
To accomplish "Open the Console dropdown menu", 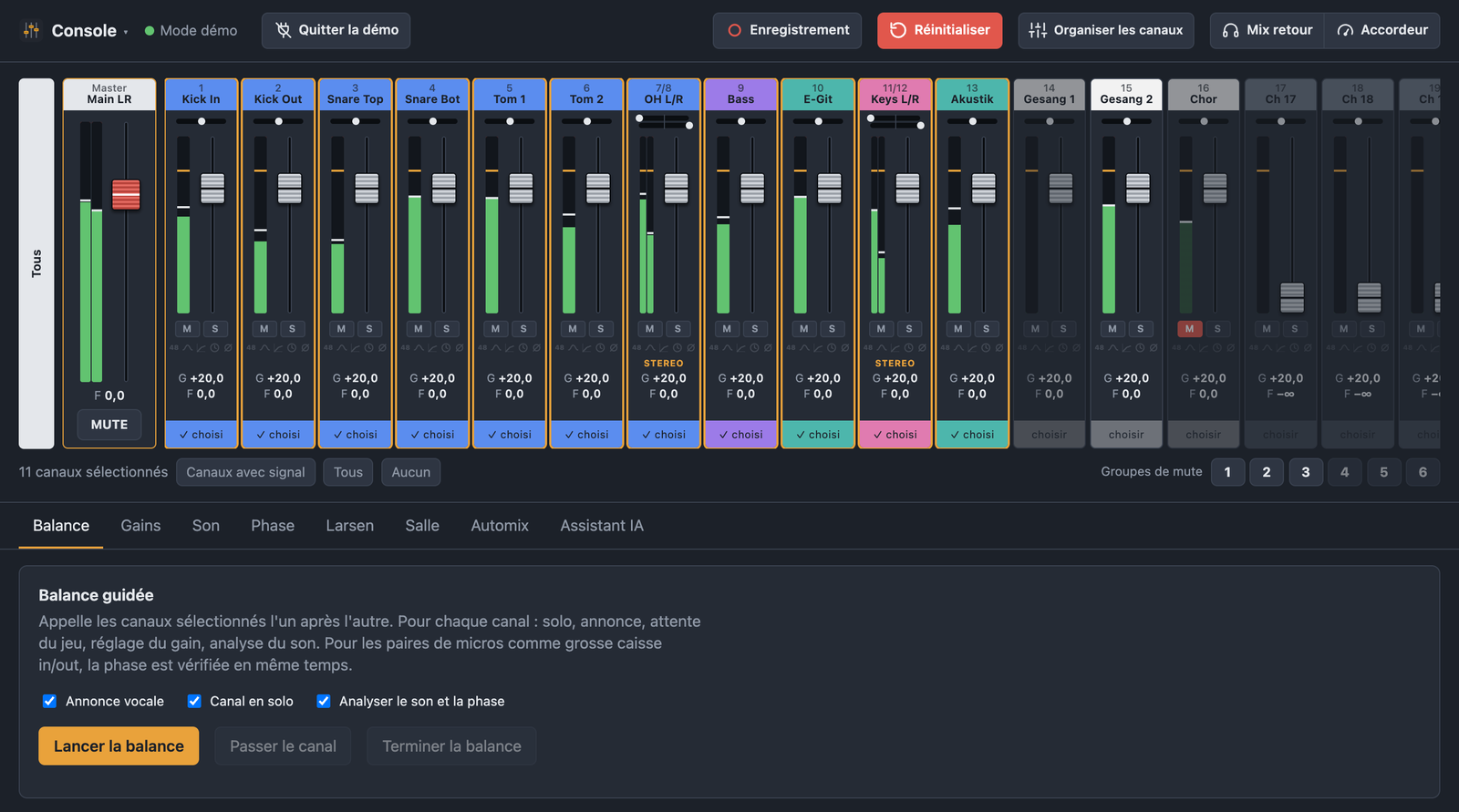I will [89, 30].
